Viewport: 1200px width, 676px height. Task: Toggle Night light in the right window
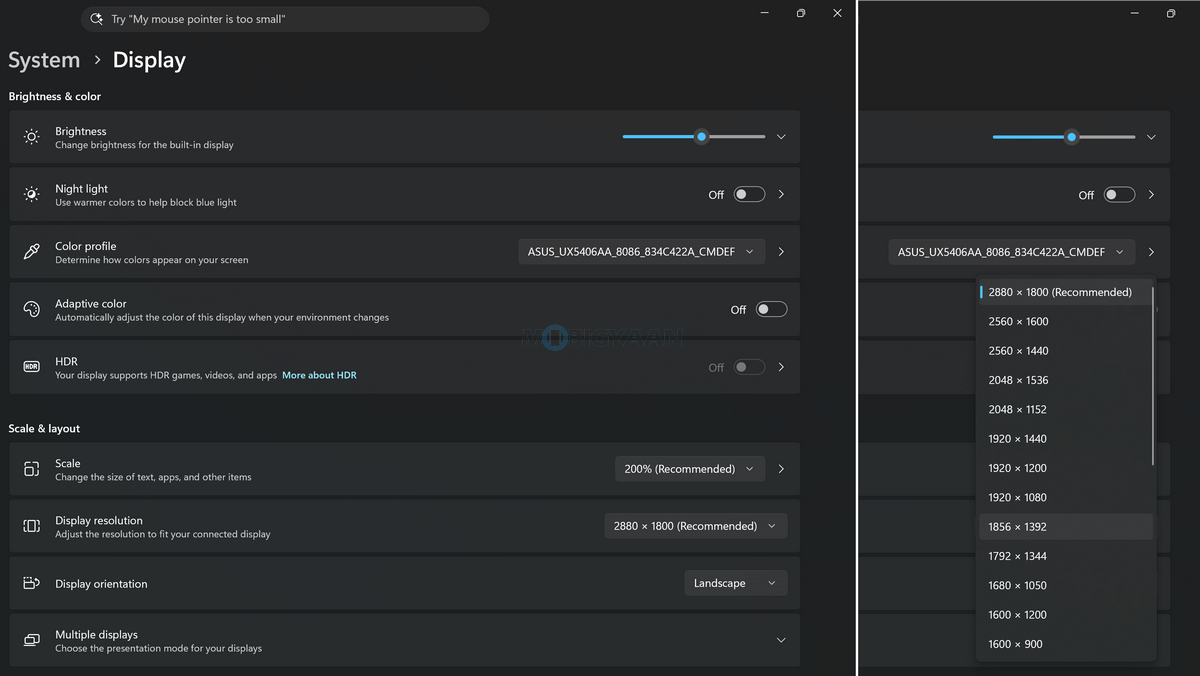1119,195
